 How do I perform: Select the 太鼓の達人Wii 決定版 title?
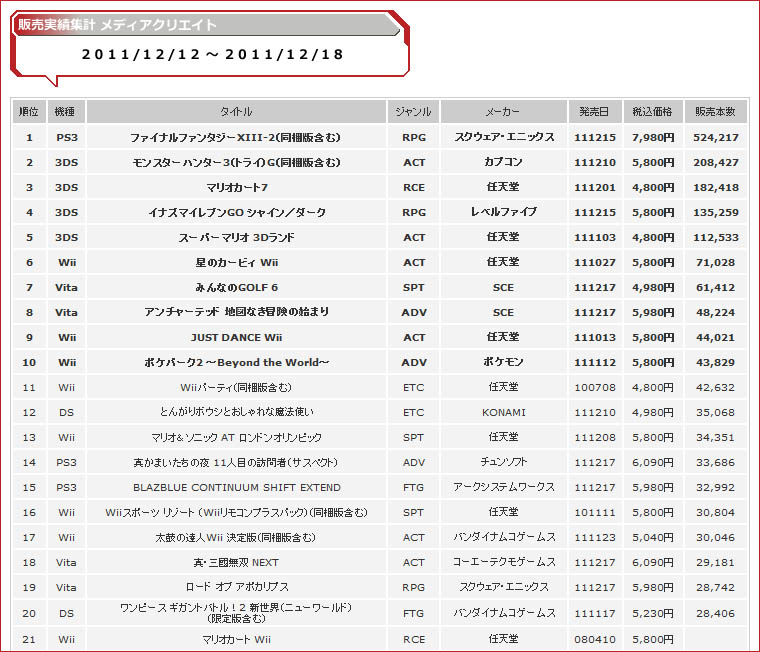[x=236, y=538]
